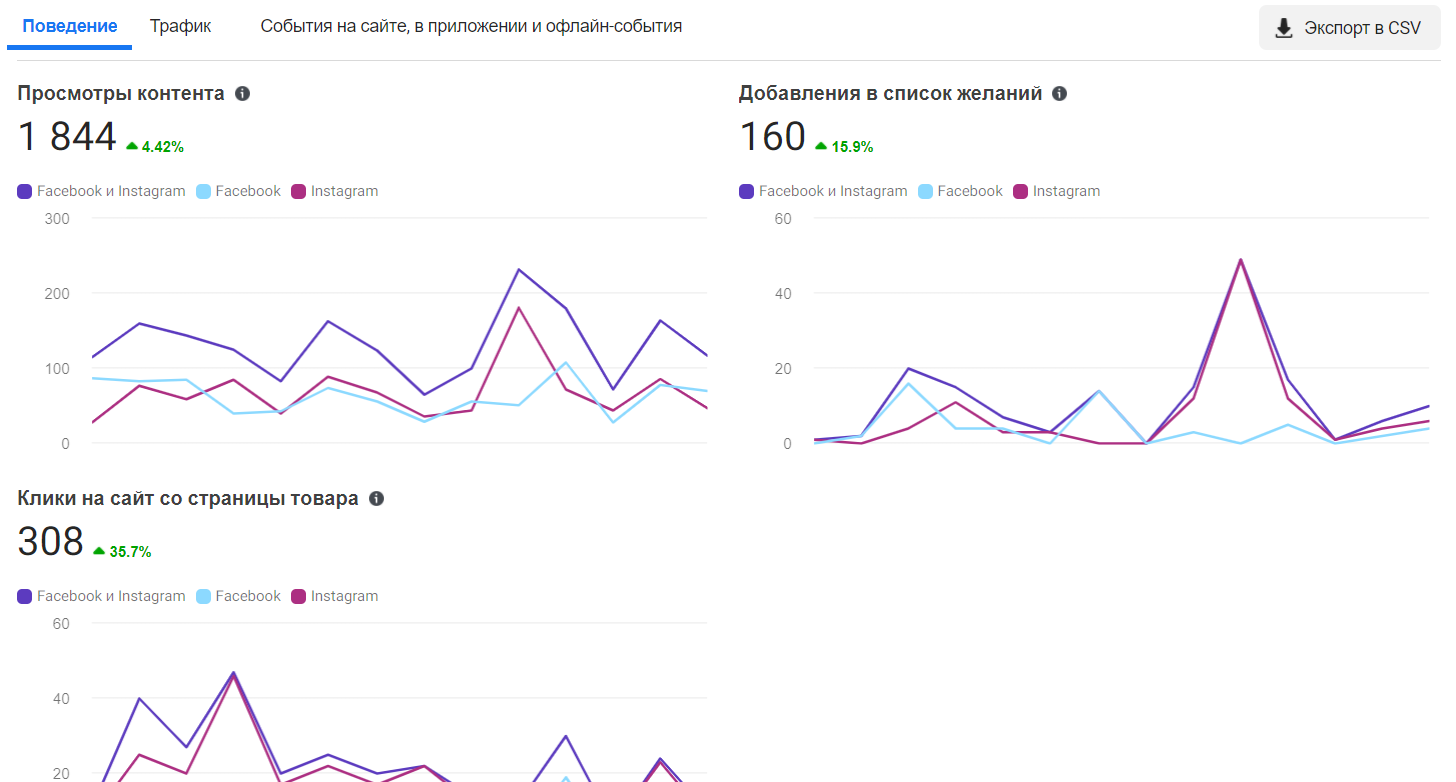The image size is (1456, 782).
Task: Click green up arrow beside 4.42%
Action: click(132, 146)
